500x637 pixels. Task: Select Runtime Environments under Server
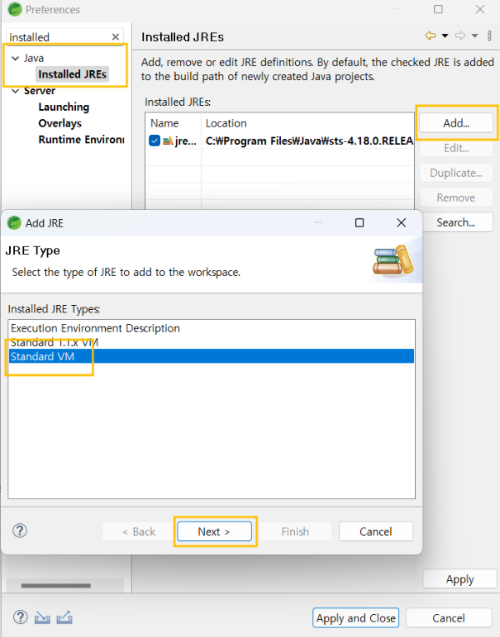click(81, 139)
